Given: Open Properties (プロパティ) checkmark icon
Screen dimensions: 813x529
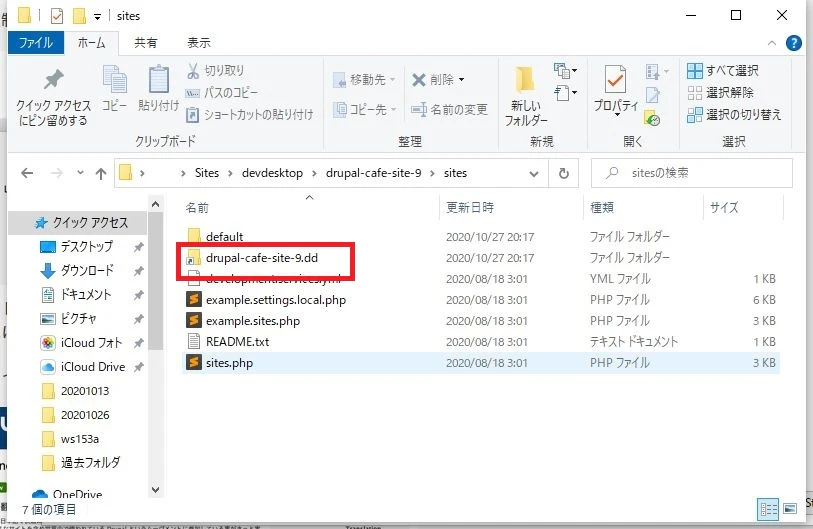Looking at the screenshot, I should pyautogui.click(x=615, y=80).
